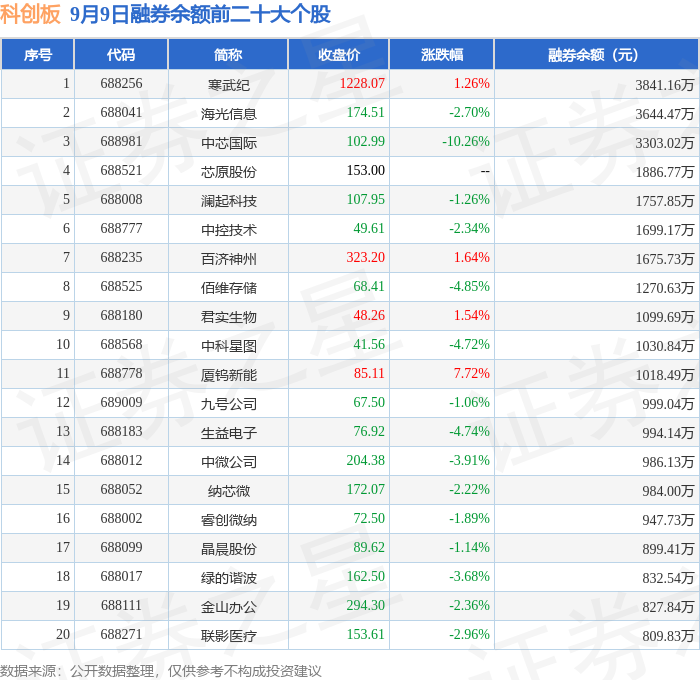The width and height of the screenshot is (700, 680).
Task: Click the orange 科创板 title label
Action: 30,14
